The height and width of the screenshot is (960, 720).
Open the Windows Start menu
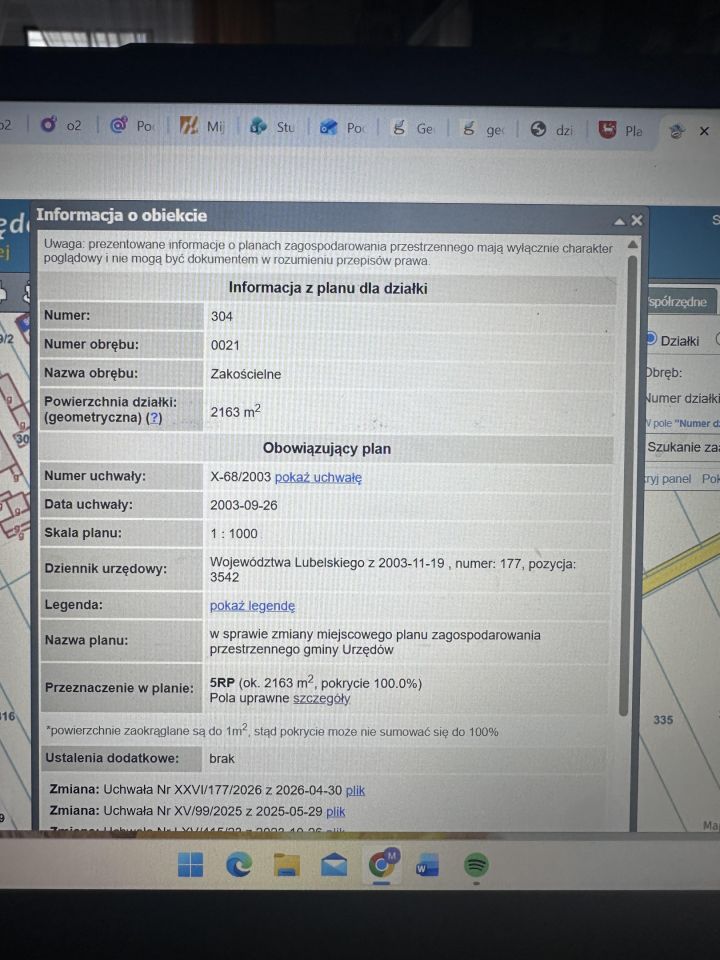190,864
